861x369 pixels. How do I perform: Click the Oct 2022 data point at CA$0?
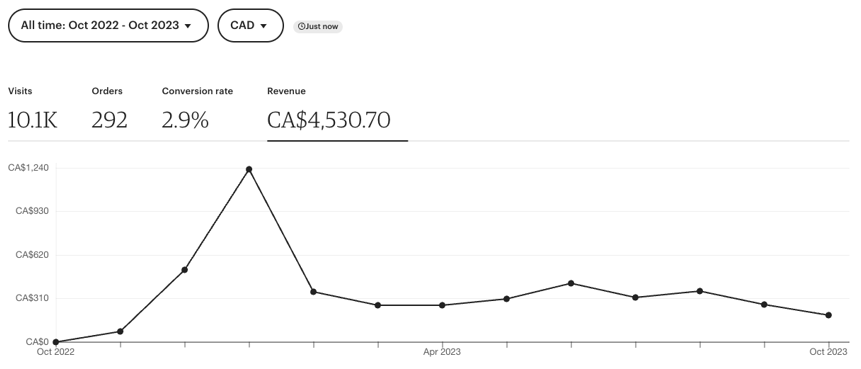coord(55,342)
